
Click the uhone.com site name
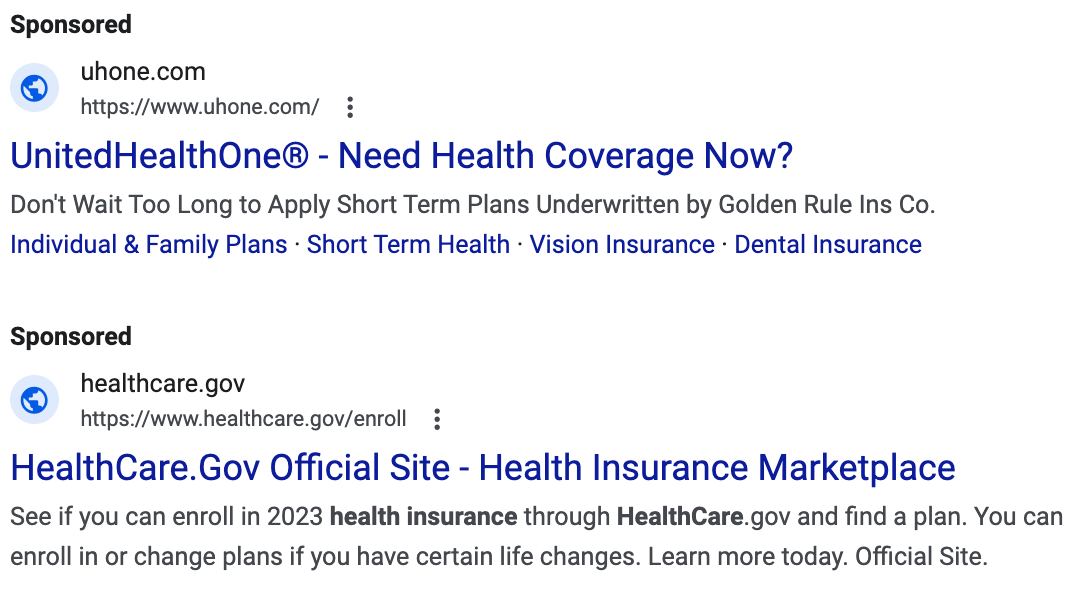(142, 72)
